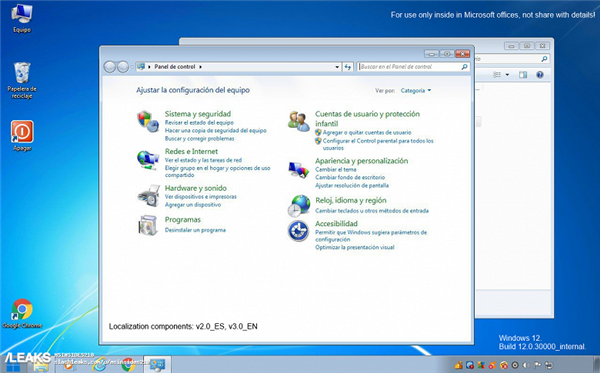
Task: Open the Accesibilidad blue circle icon
Action: click(x=298, y=231)
